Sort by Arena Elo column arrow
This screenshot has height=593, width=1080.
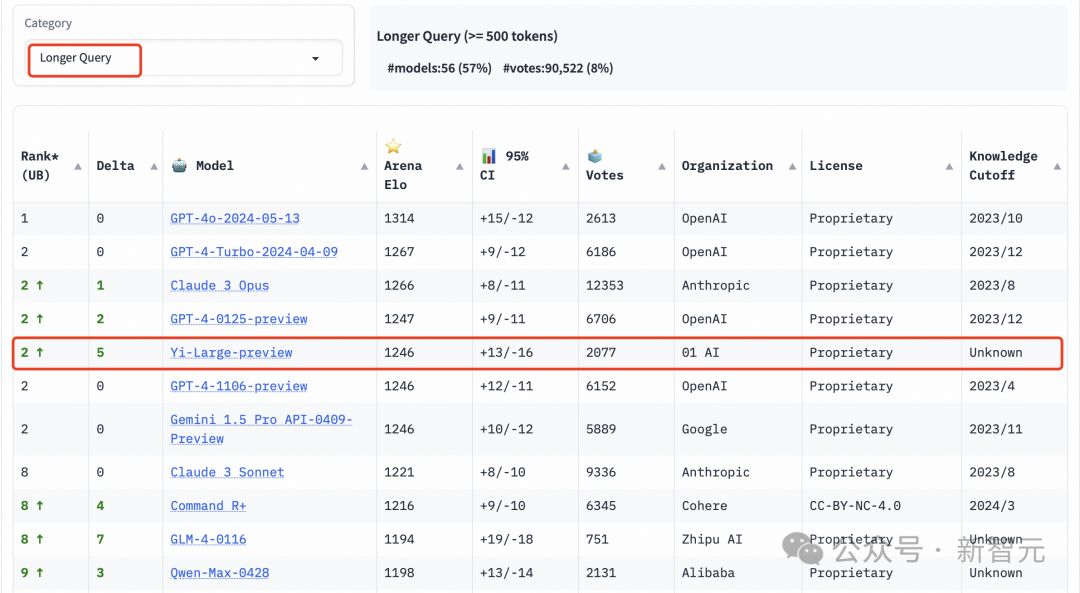click(459, 167)
